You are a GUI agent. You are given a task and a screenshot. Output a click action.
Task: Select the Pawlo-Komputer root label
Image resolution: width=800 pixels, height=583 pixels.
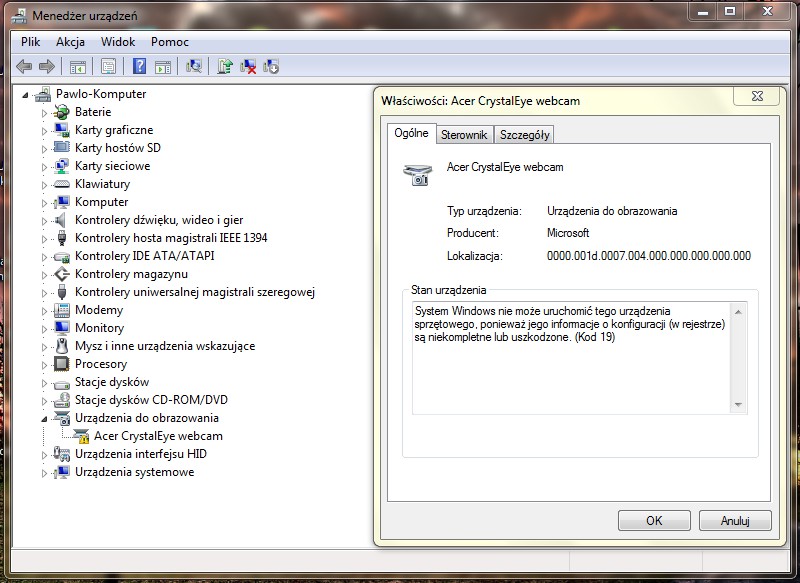(101, 94)
